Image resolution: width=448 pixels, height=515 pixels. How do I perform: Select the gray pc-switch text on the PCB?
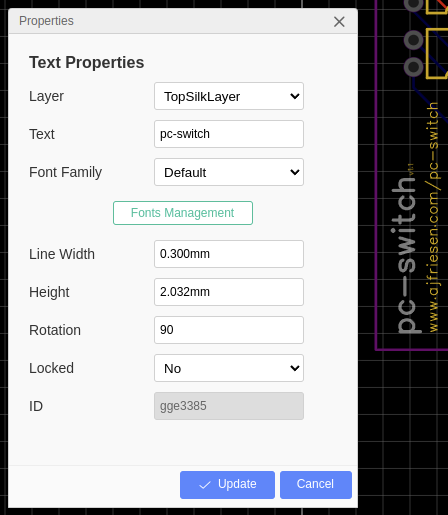407,254
